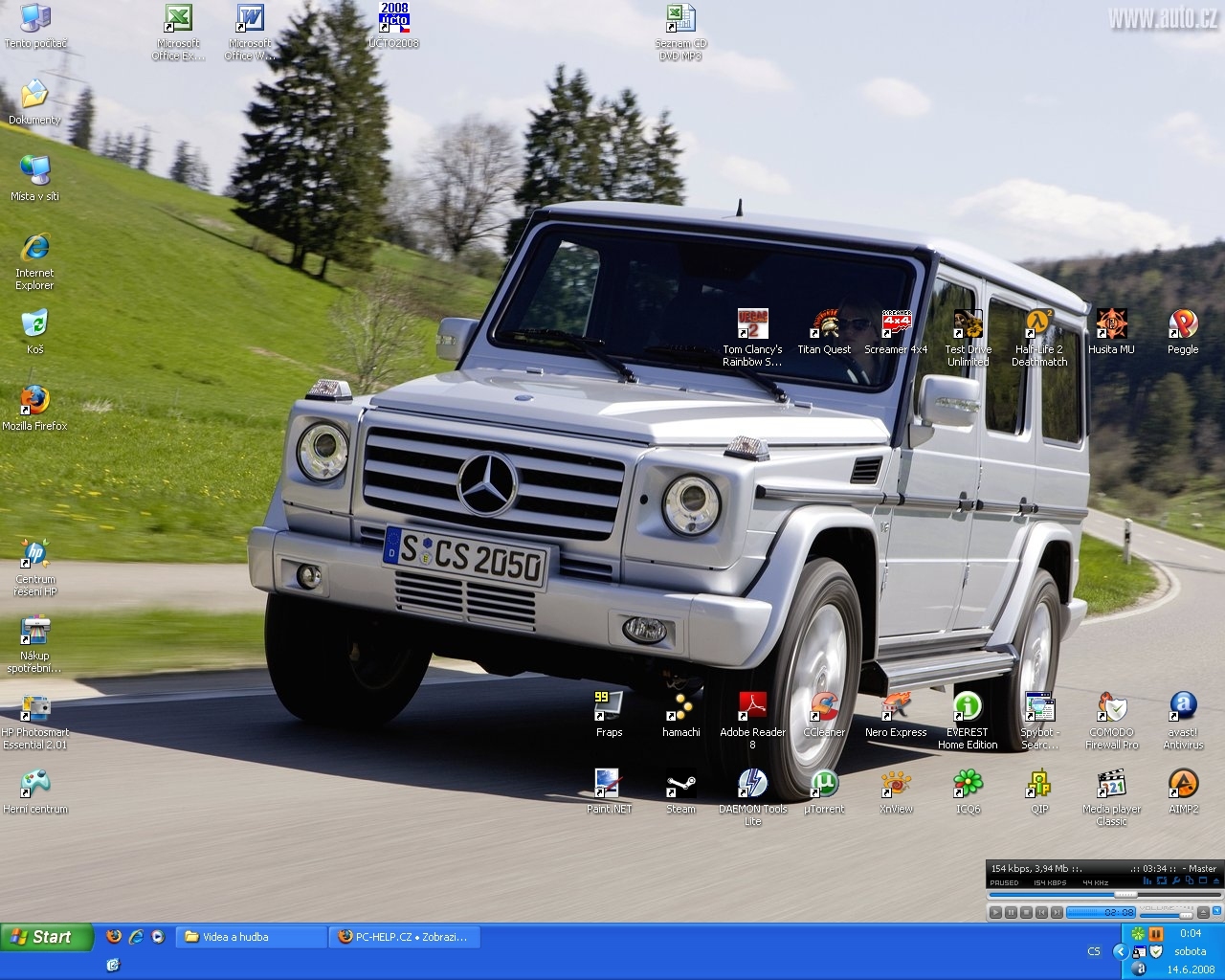Viewport: 1225px width, 980px height.
Task: Select the HP Photosmart Essential shortcut
Action: tap(34, 722)
